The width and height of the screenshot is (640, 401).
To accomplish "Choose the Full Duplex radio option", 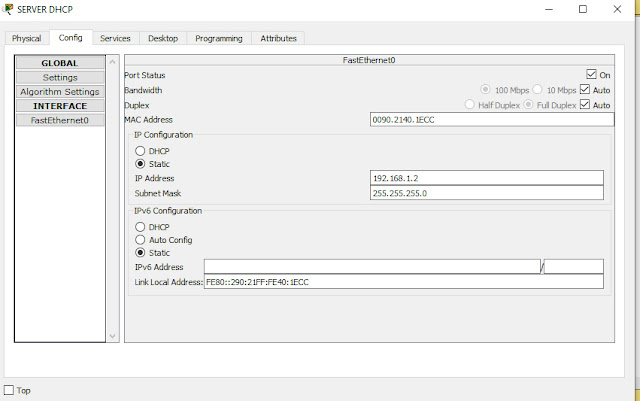I will coord(528,105).
